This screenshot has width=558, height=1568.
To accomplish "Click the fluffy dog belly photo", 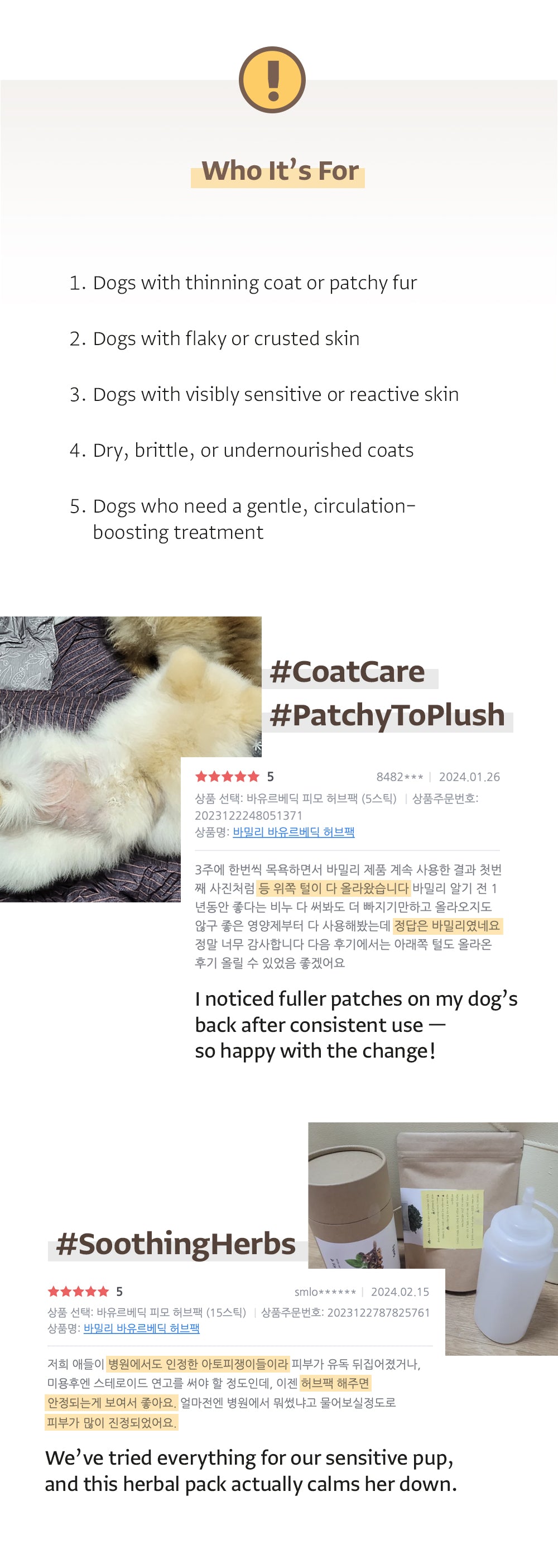I will (x=130, y=758).
